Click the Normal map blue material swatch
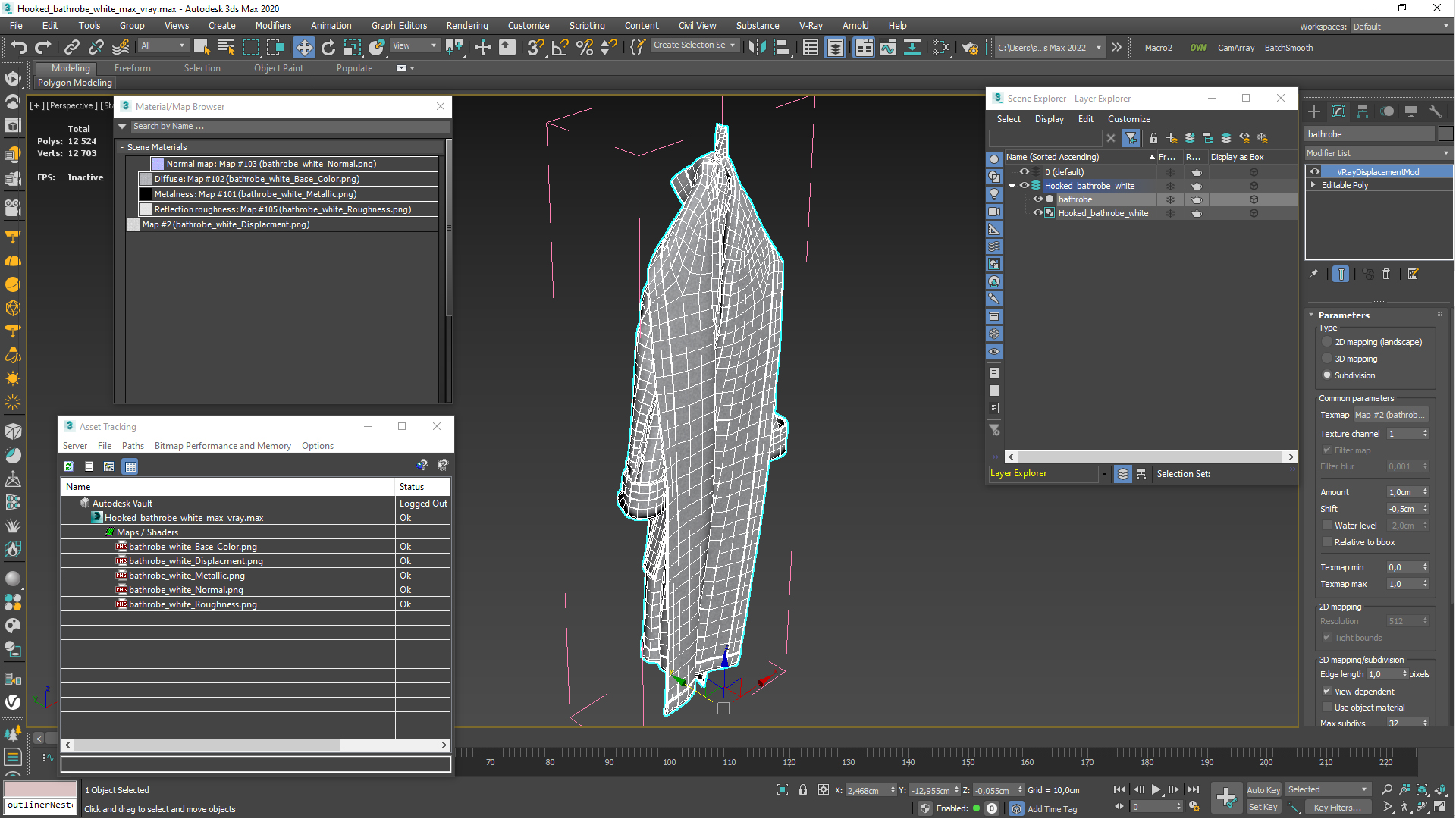Image resolution: width=1456 pixels, height=819 pixels. tap(158, 164)
